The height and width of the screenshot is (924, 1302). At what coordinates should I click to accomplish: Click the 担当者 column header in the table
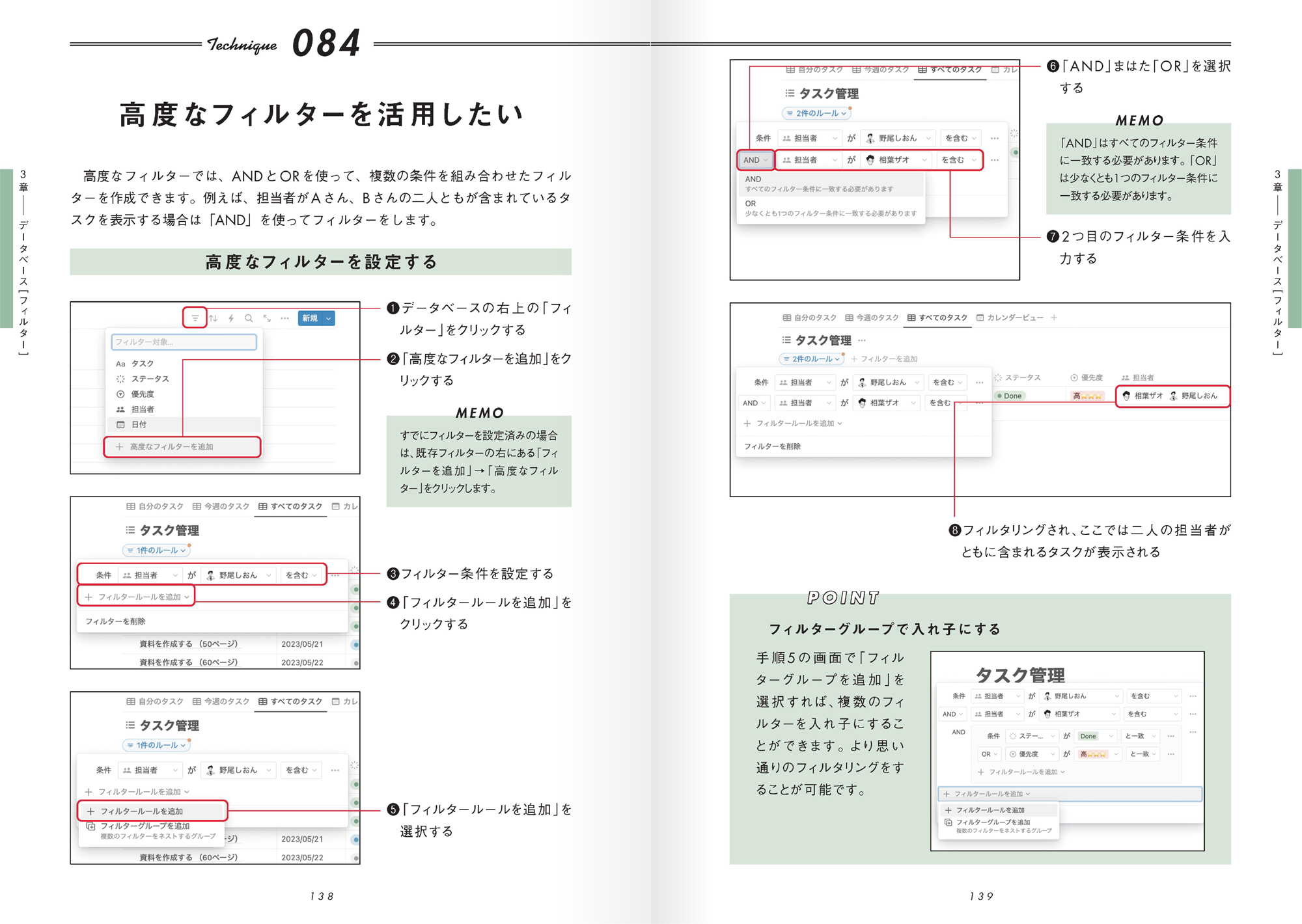[x=1138, y=377]
